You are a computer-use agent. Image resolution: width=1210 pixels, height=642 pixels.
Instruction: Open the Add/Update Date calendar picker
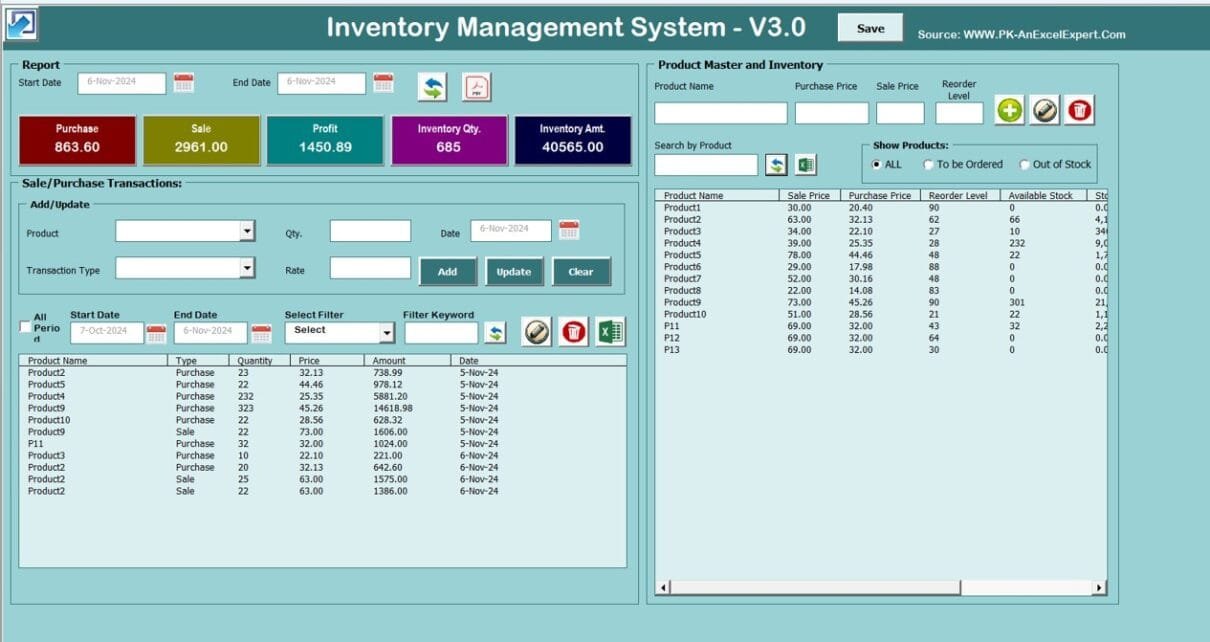569,230
